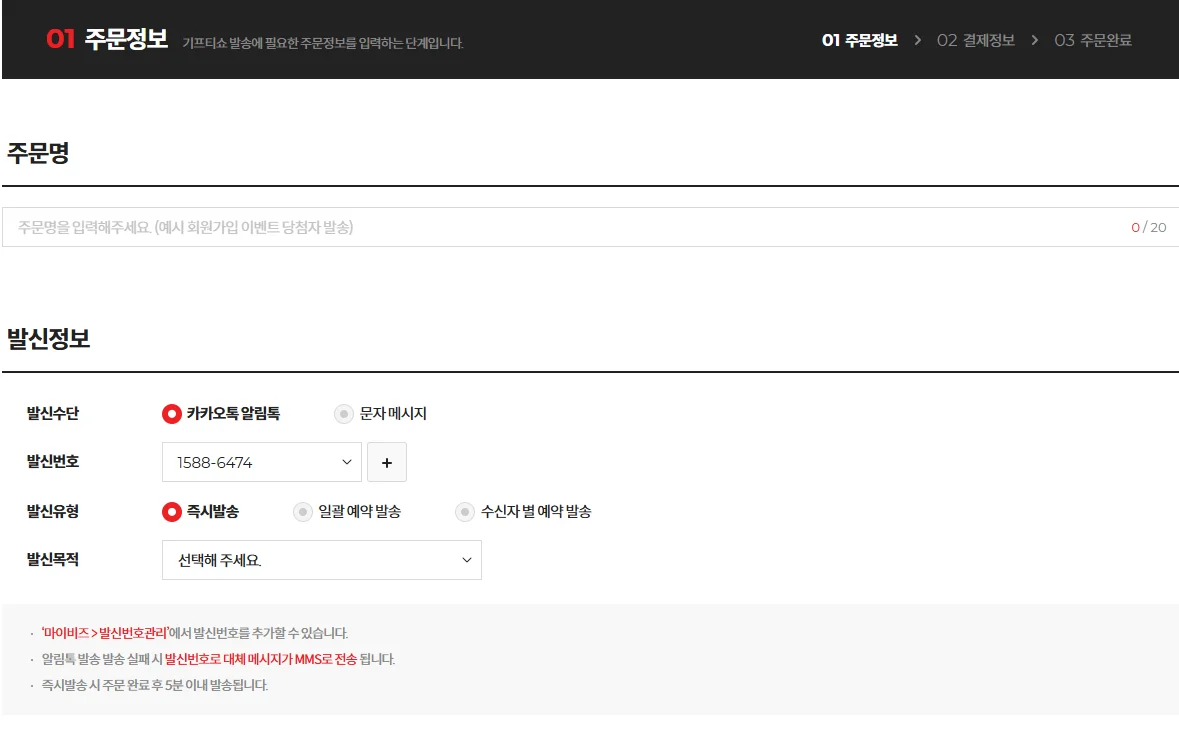Switch sending method to 문자 메시지
Image resolution: width=1179 pixels, height=730 pixels.
tap(344, 413)
